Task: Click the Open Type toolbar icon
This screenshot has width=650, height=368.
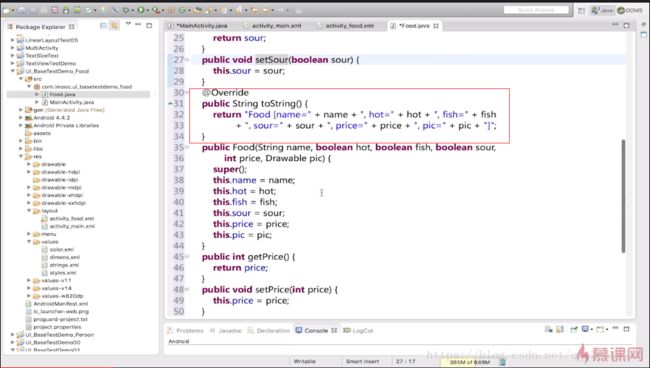Action: [x=198, y=10]
